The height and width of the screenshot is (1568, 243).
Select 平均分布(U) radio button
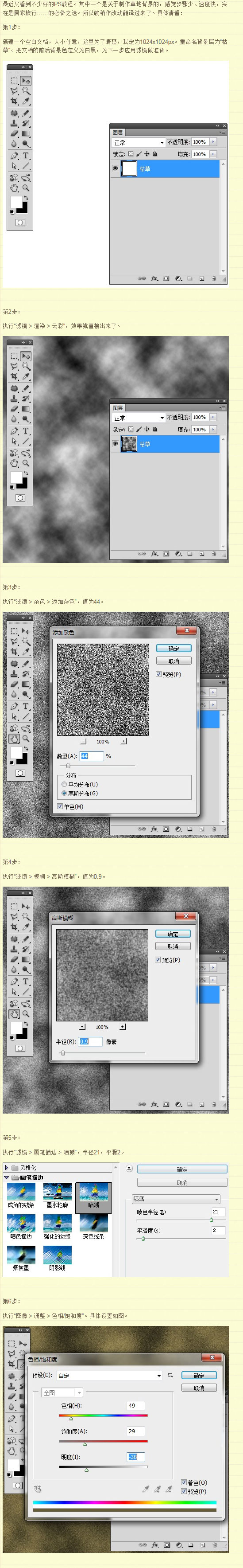(x=64, y=785)
